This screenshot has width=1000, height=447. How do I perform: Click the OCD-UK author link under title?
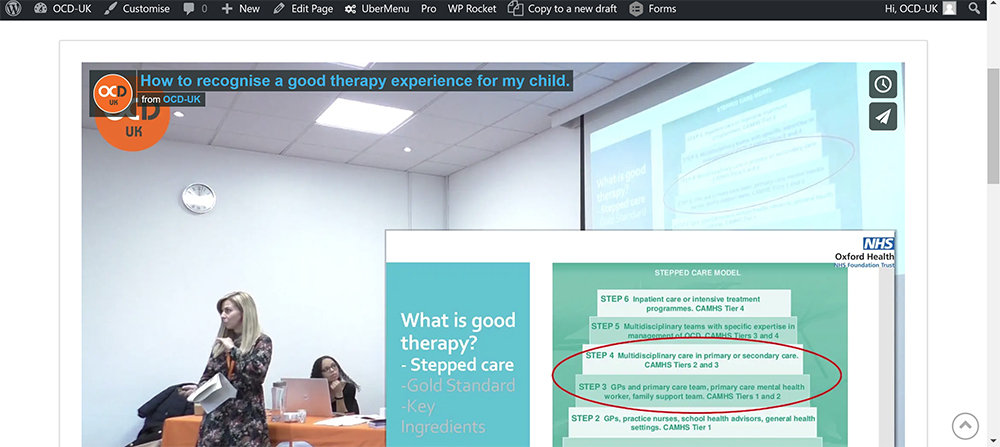182,99
